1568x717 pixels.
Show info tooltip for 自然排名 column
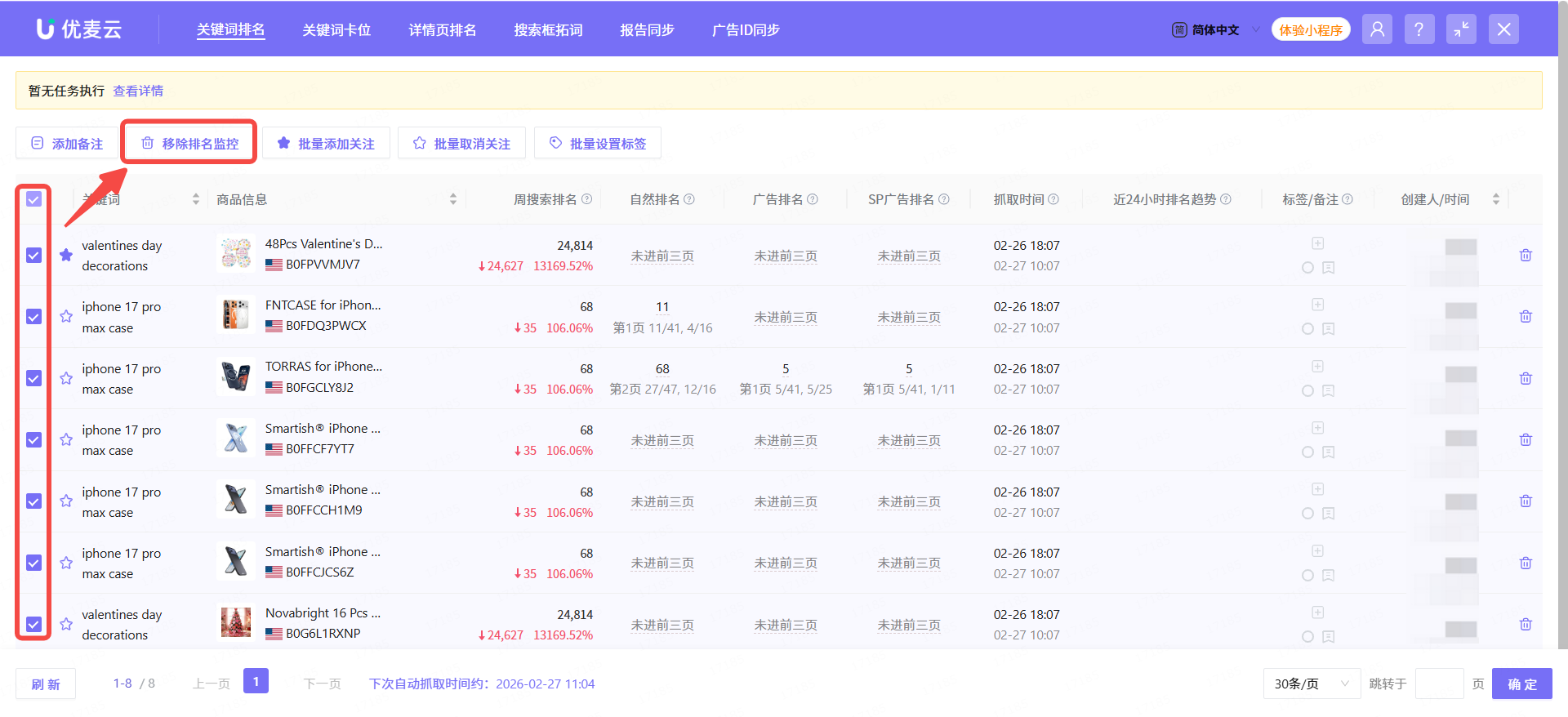[x=689, y=199]
